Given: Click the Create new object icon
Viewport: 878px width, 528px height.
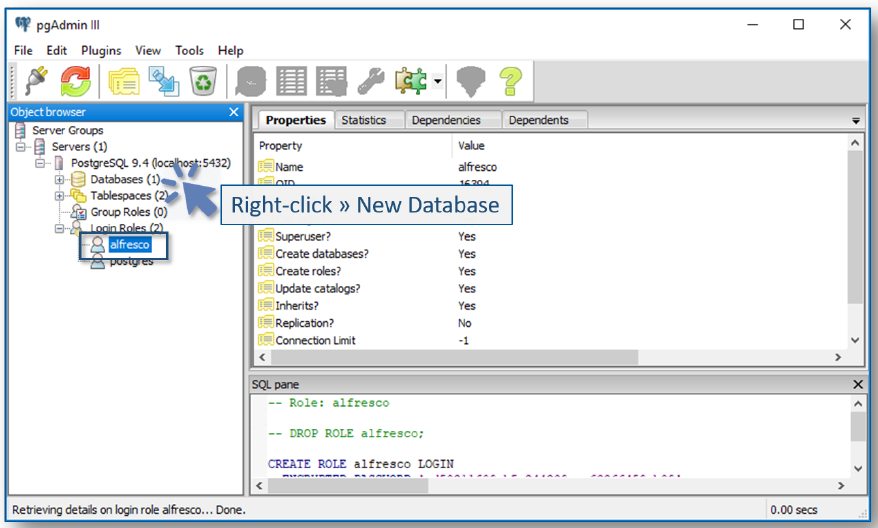Looking at the screenshot, I should 163,80.
